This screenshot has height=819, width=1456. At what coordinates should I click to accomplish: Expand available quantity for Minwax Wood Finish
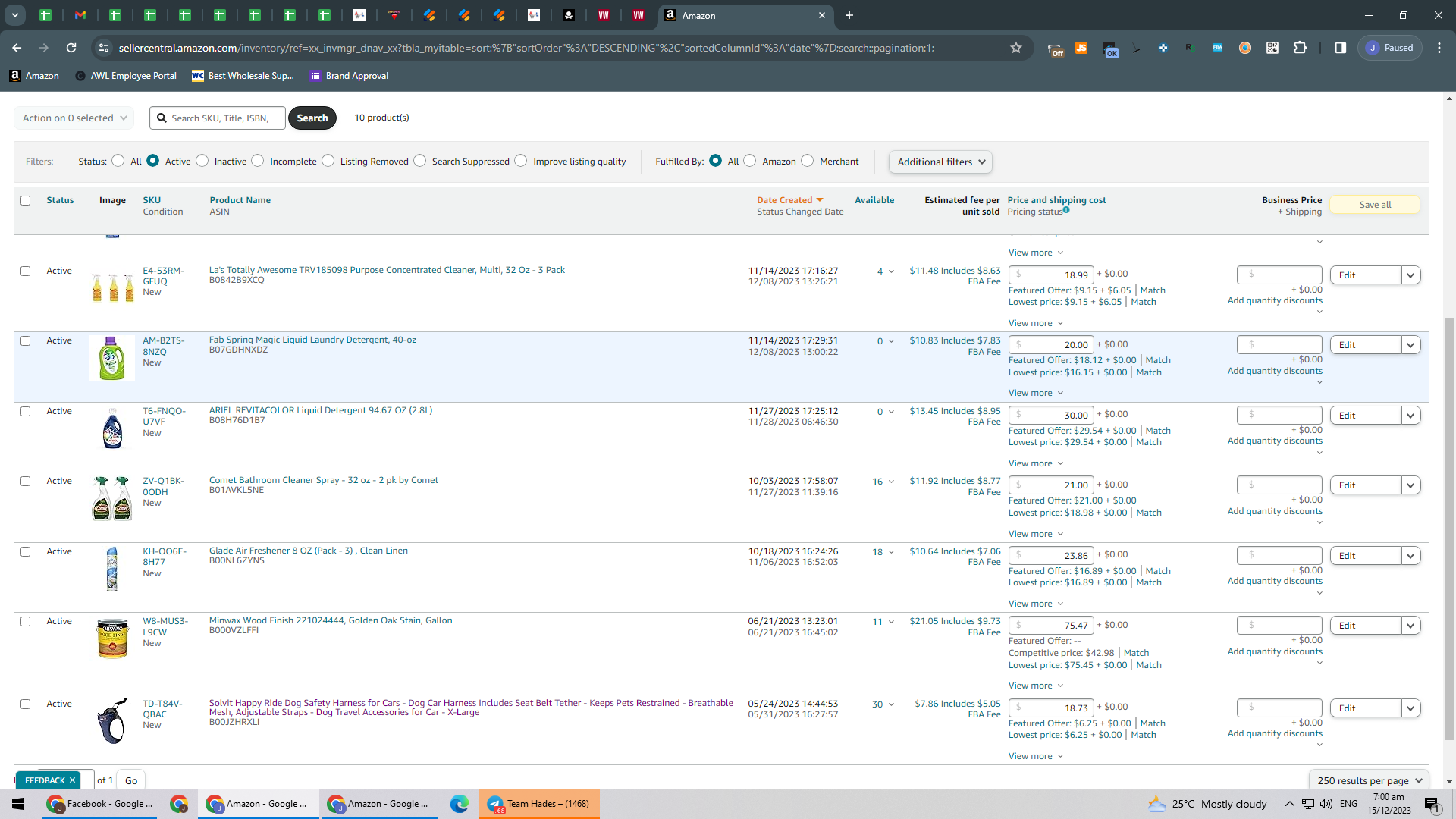click(891, 622)
